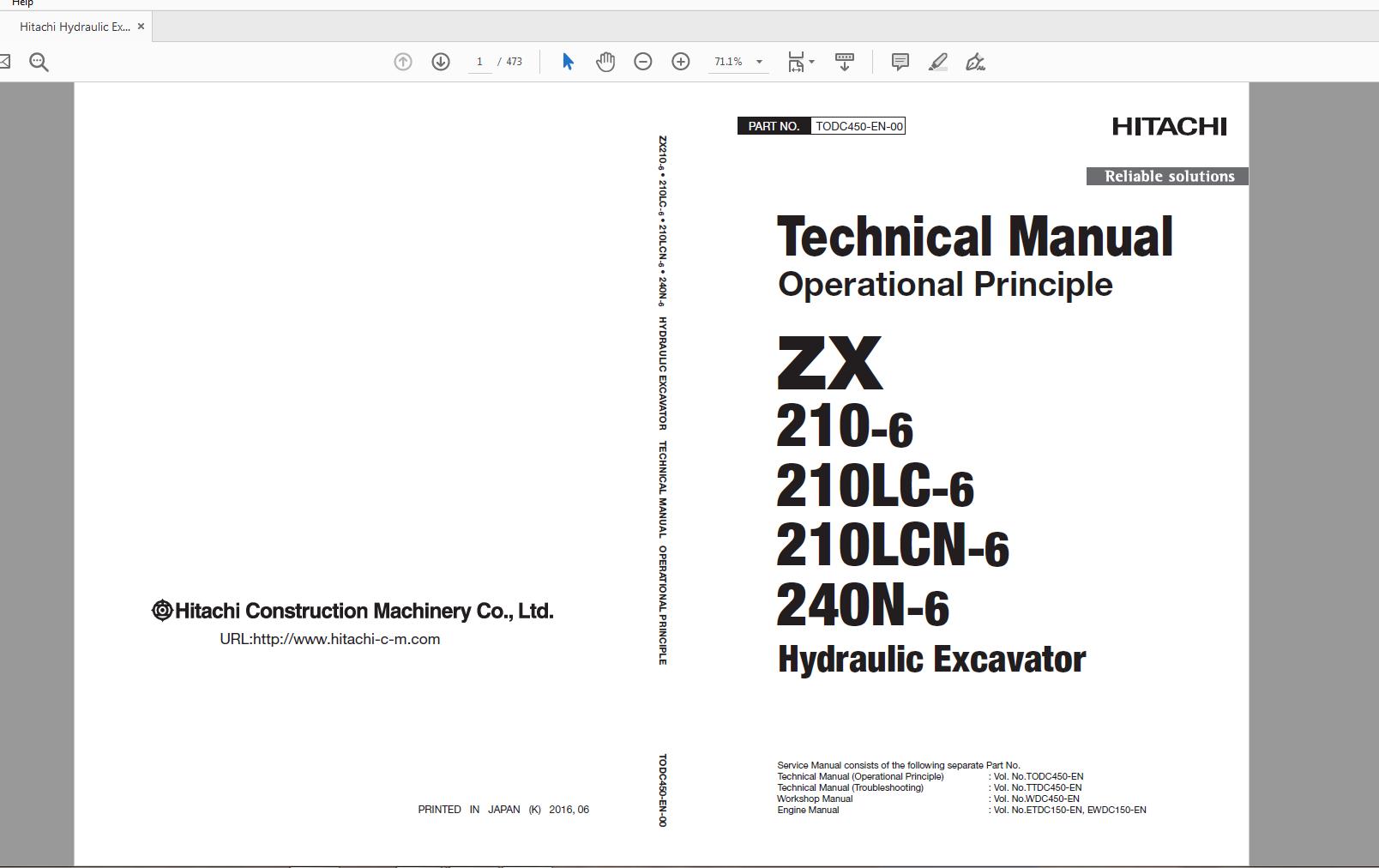Click Vol. No.ETDC150-EN, EWDC150-EN text
The image size is (1379, 868).
click(x=1069, y=810)
